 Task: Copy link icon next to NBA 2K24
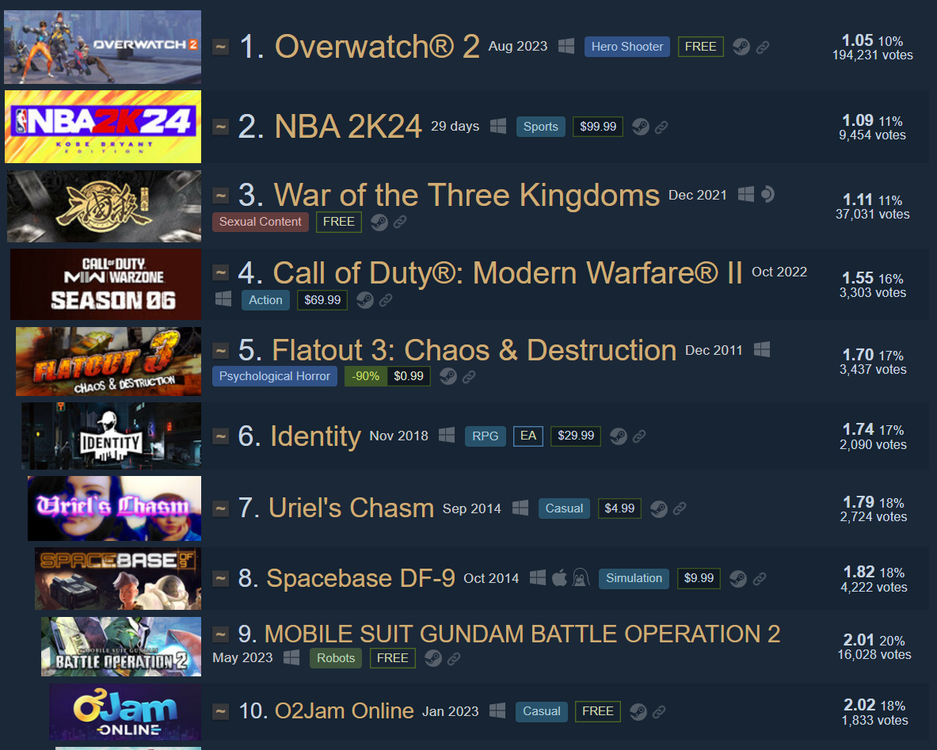[661, 127]
